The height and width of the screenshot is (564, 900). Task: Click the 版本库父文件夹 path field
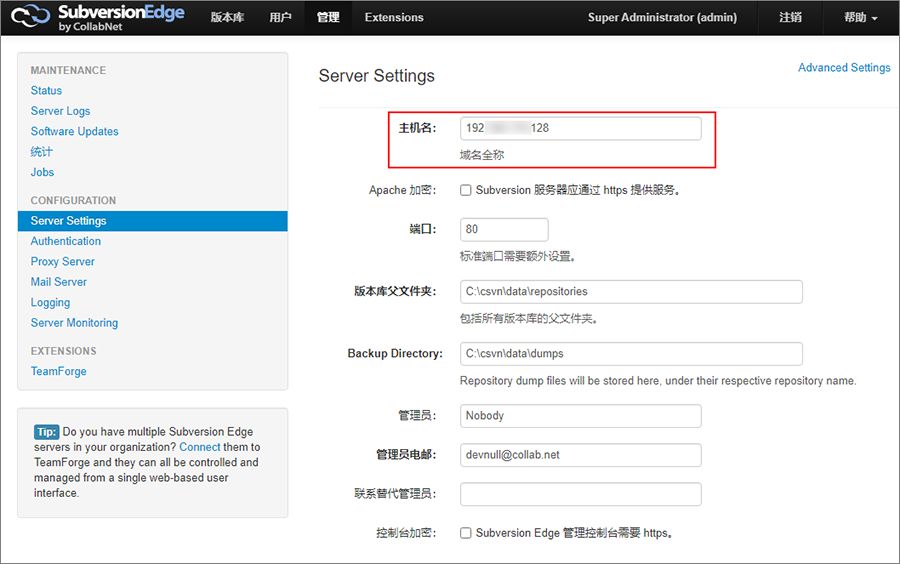[631, 291]
